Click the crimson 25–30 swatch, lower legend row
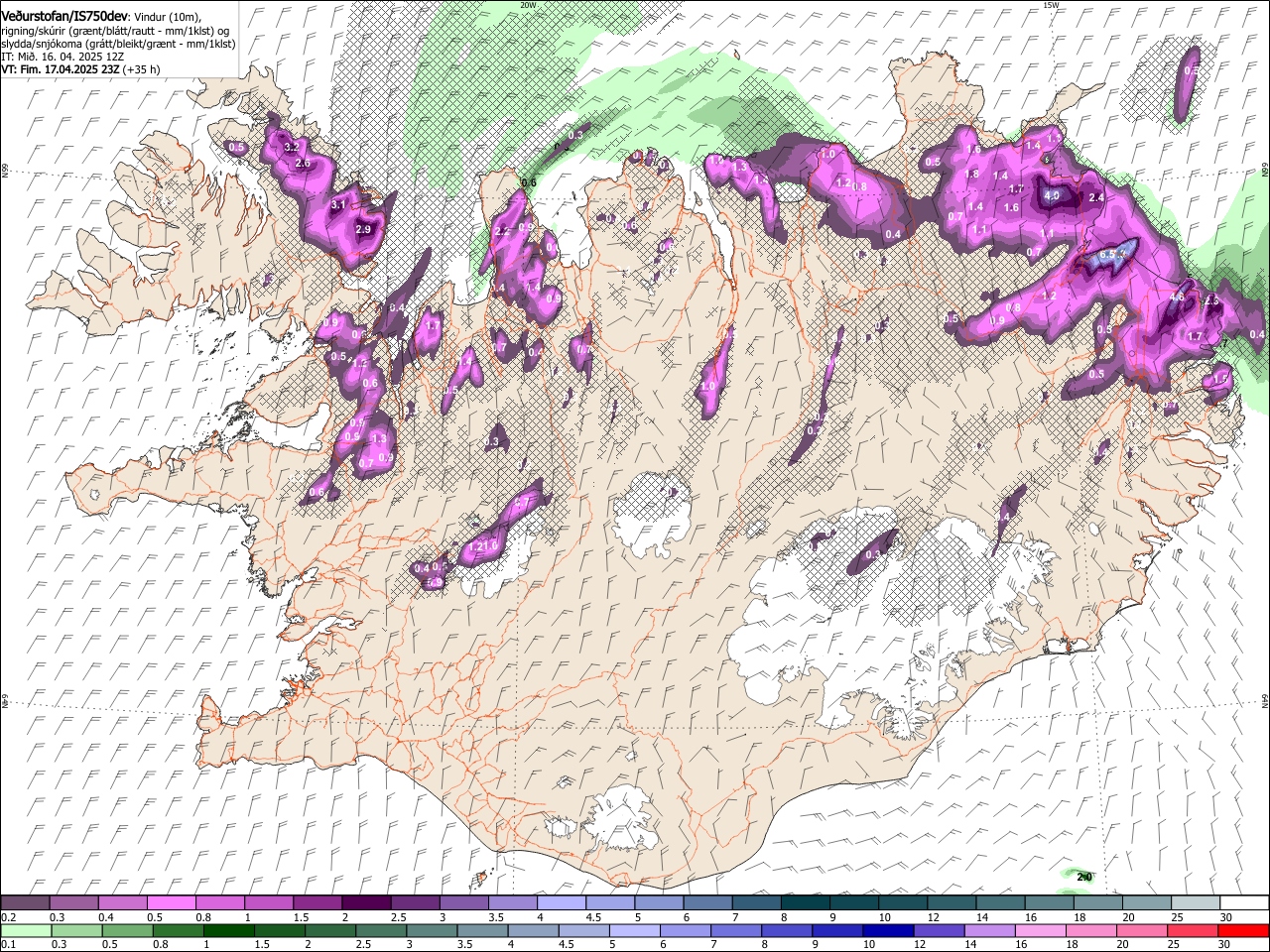Viewport: 1270px width, 952px height. click(x=1193, y=930)
